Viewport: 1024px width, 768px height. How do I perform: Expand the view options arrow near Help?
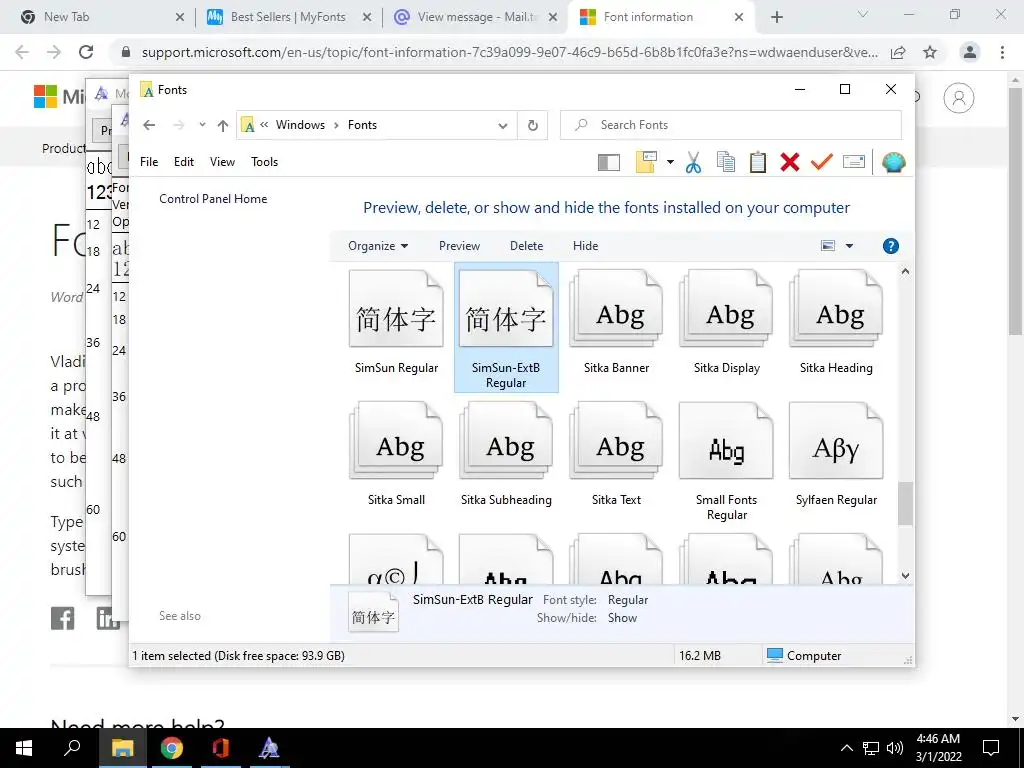coord(849,246)
